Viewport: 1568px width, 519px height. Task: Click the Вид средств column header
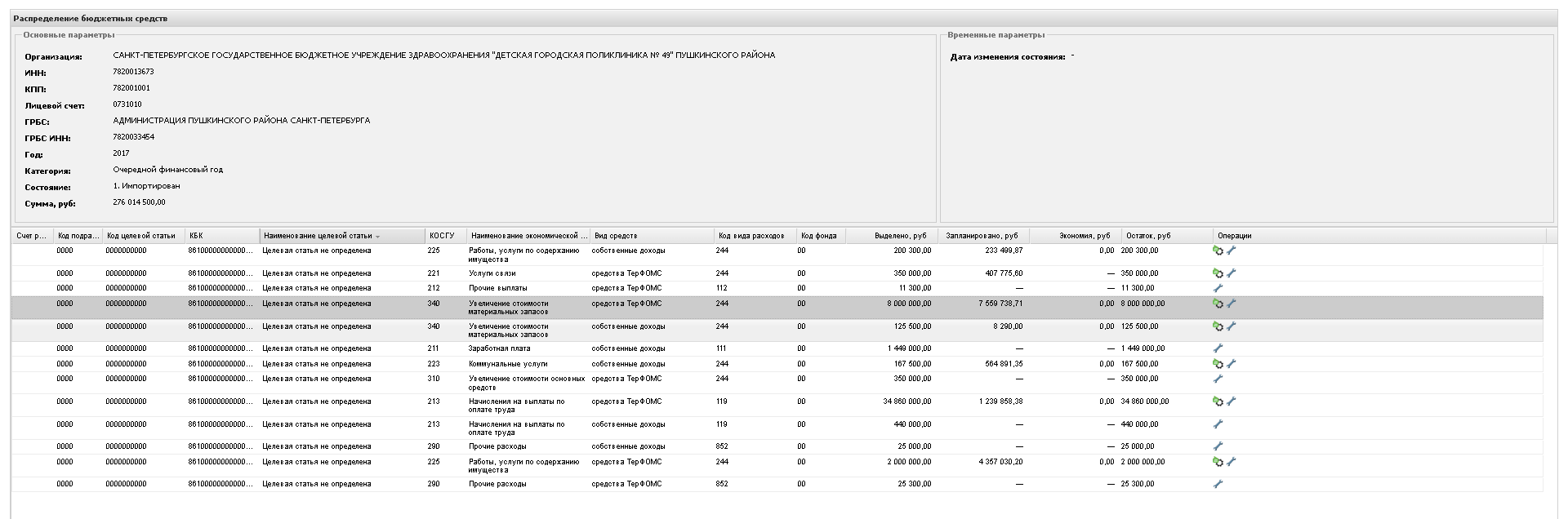pyautogui.click(x=653, y=236)
